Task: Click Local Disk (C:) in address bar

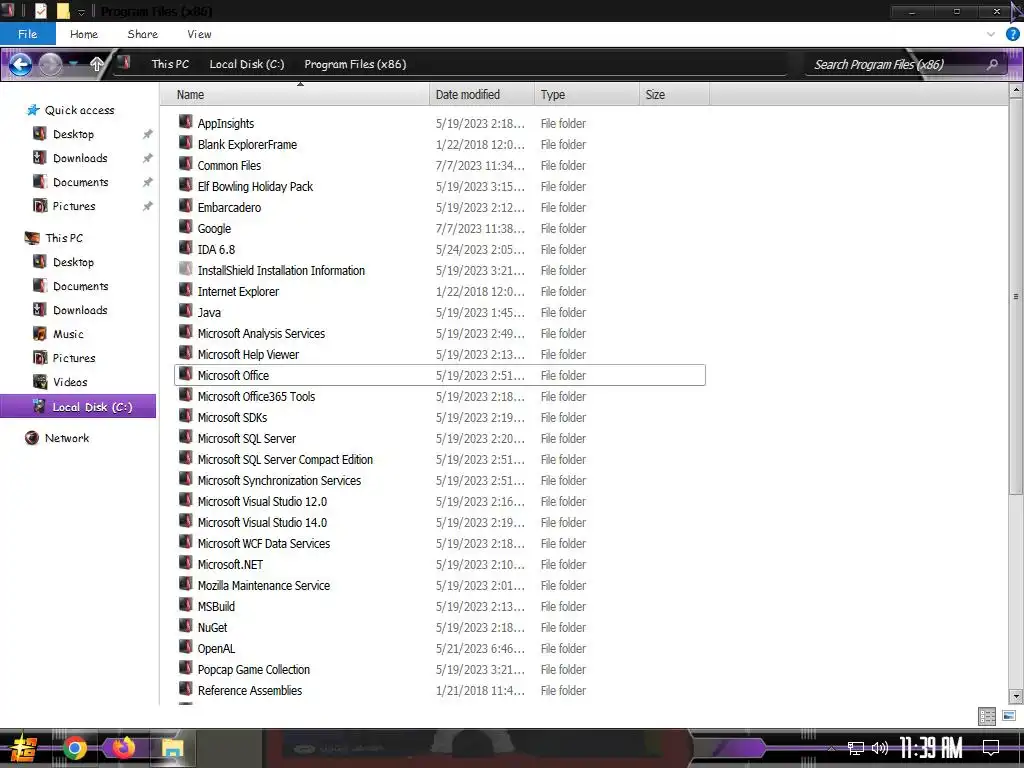Action: tap(247, 64)
